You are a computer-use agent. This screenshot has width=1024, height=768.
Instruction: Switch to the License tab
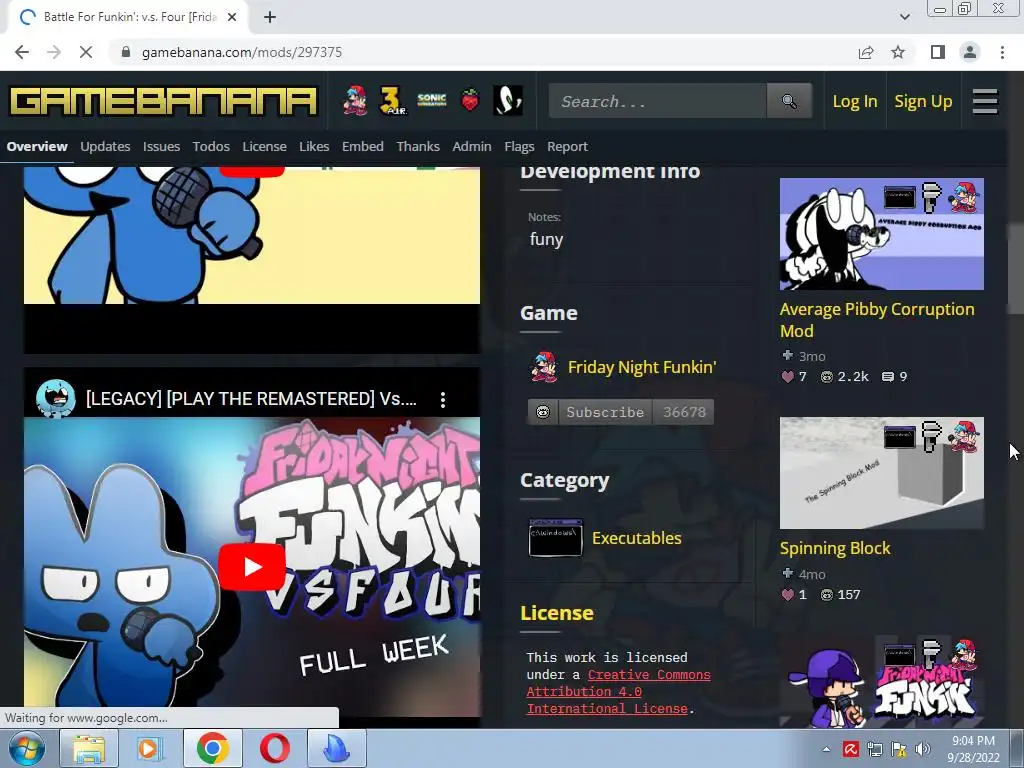[264, 146]
